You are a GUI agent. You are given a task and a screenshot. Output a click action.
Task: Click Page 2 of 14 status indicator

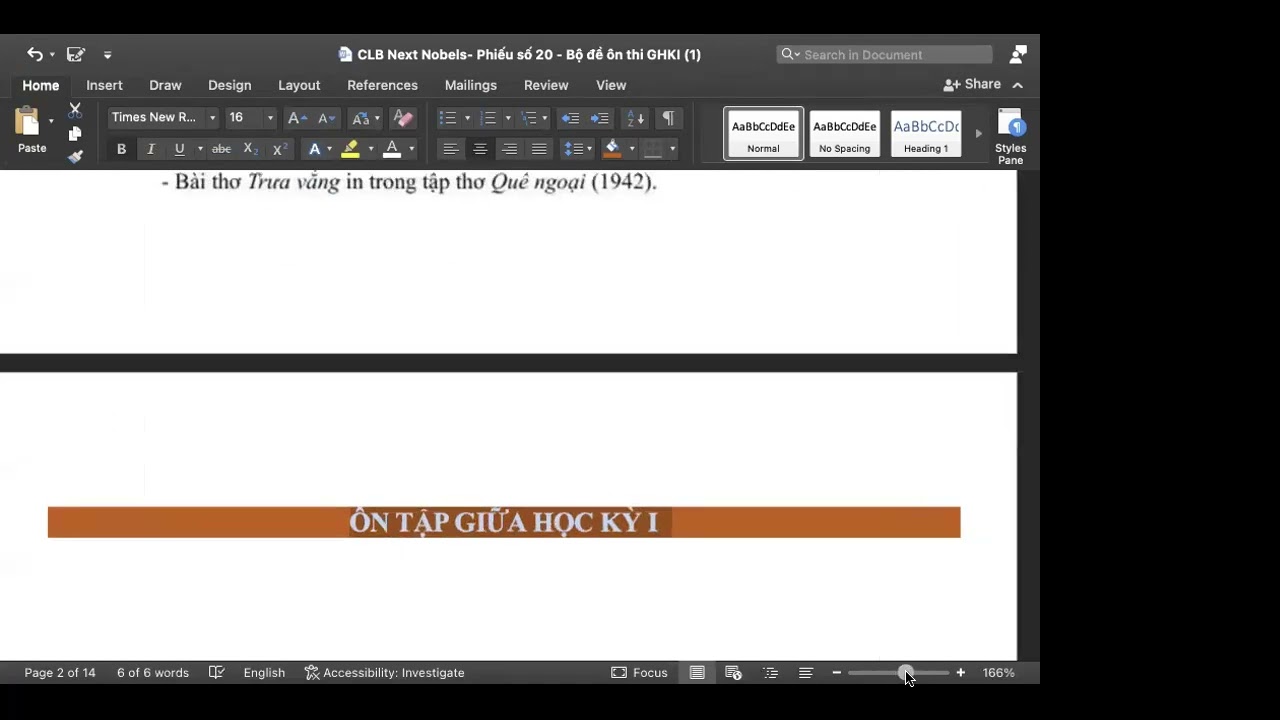point(60,673)
